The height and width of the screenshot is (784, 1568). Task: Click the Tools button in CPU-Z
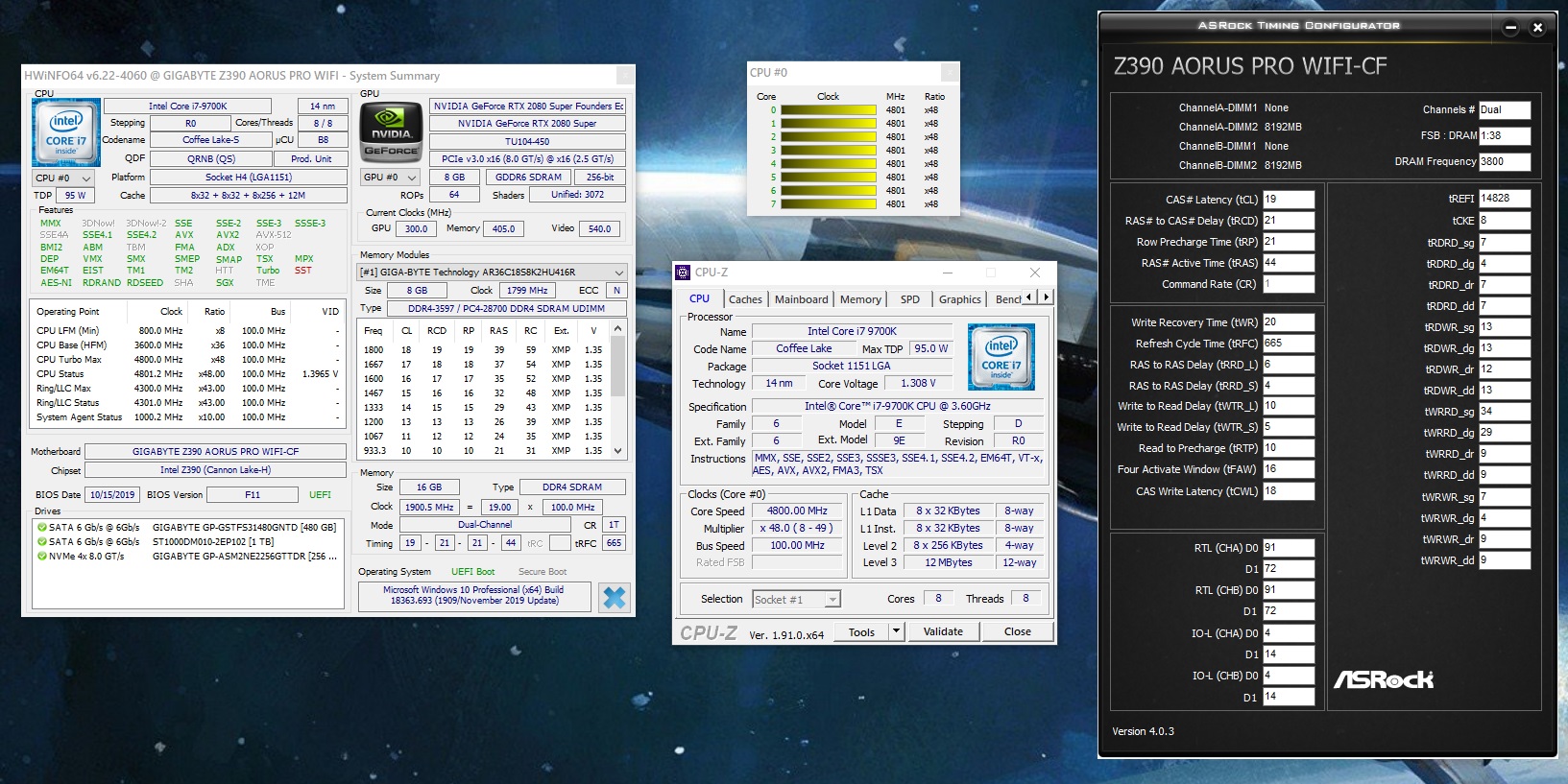tap(861, 631)
